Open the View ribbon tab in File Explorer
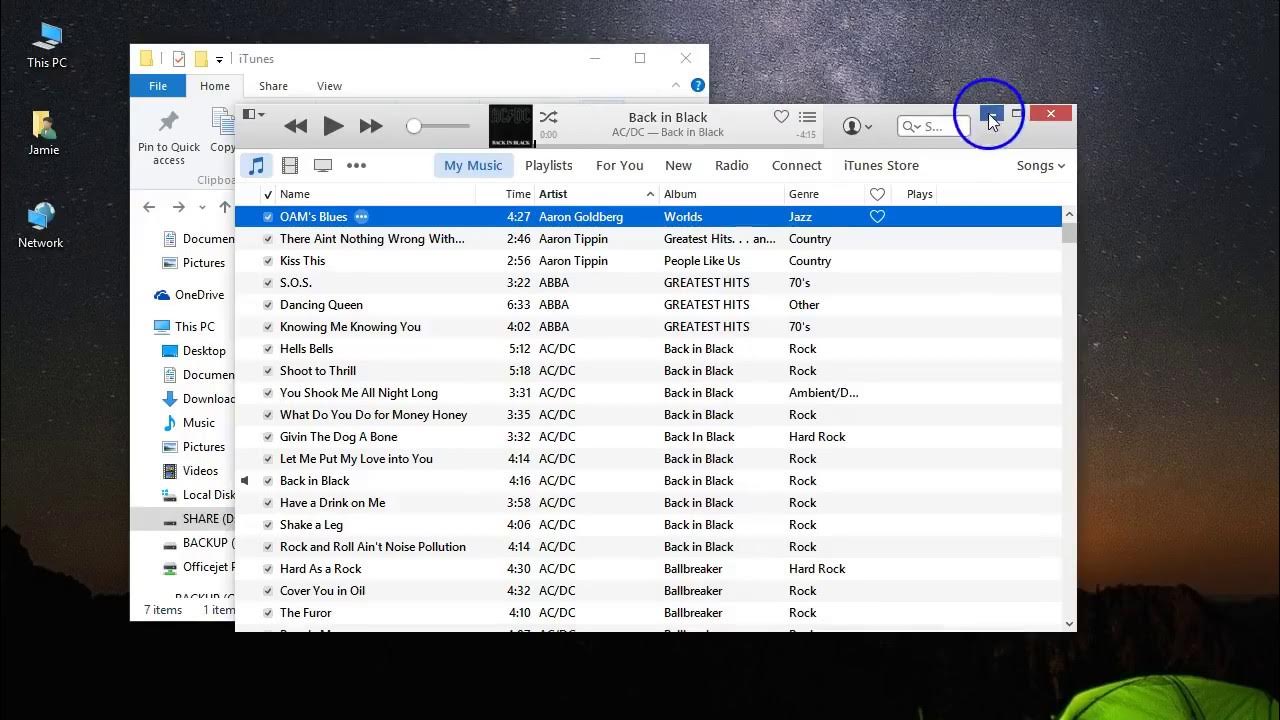The height and width of the screenshot is (720, 1280). tap(329, 86)
